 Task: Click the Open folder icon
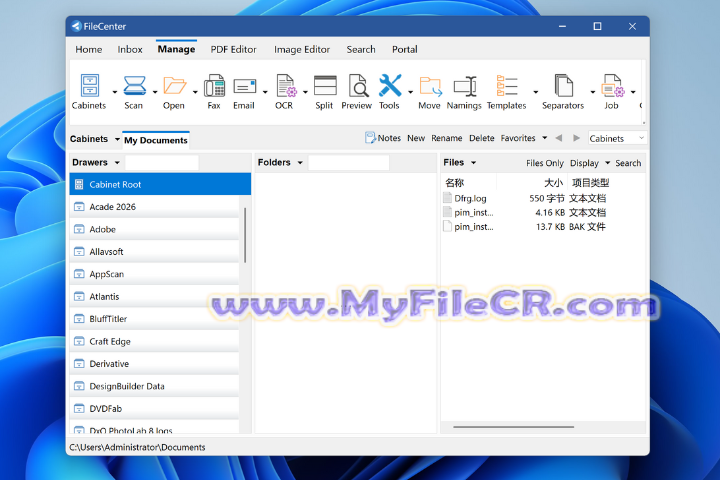(x=174, y=85)
